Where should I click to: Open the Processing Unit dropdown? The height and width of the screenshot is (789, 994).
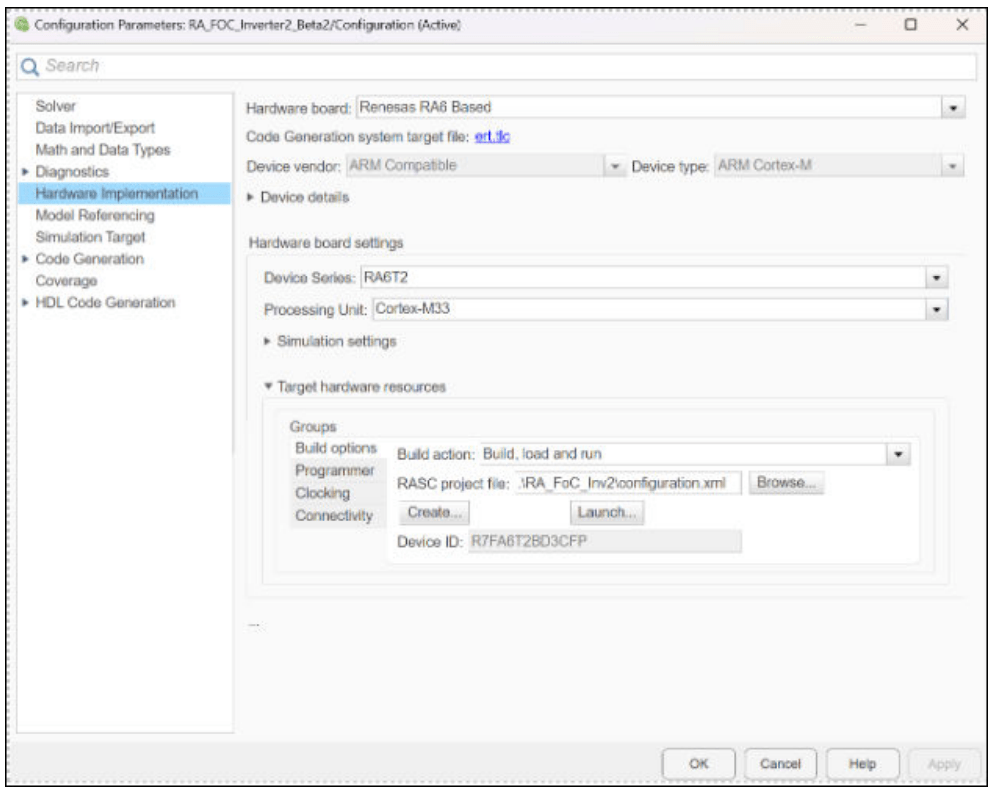[x=937, y=309]
